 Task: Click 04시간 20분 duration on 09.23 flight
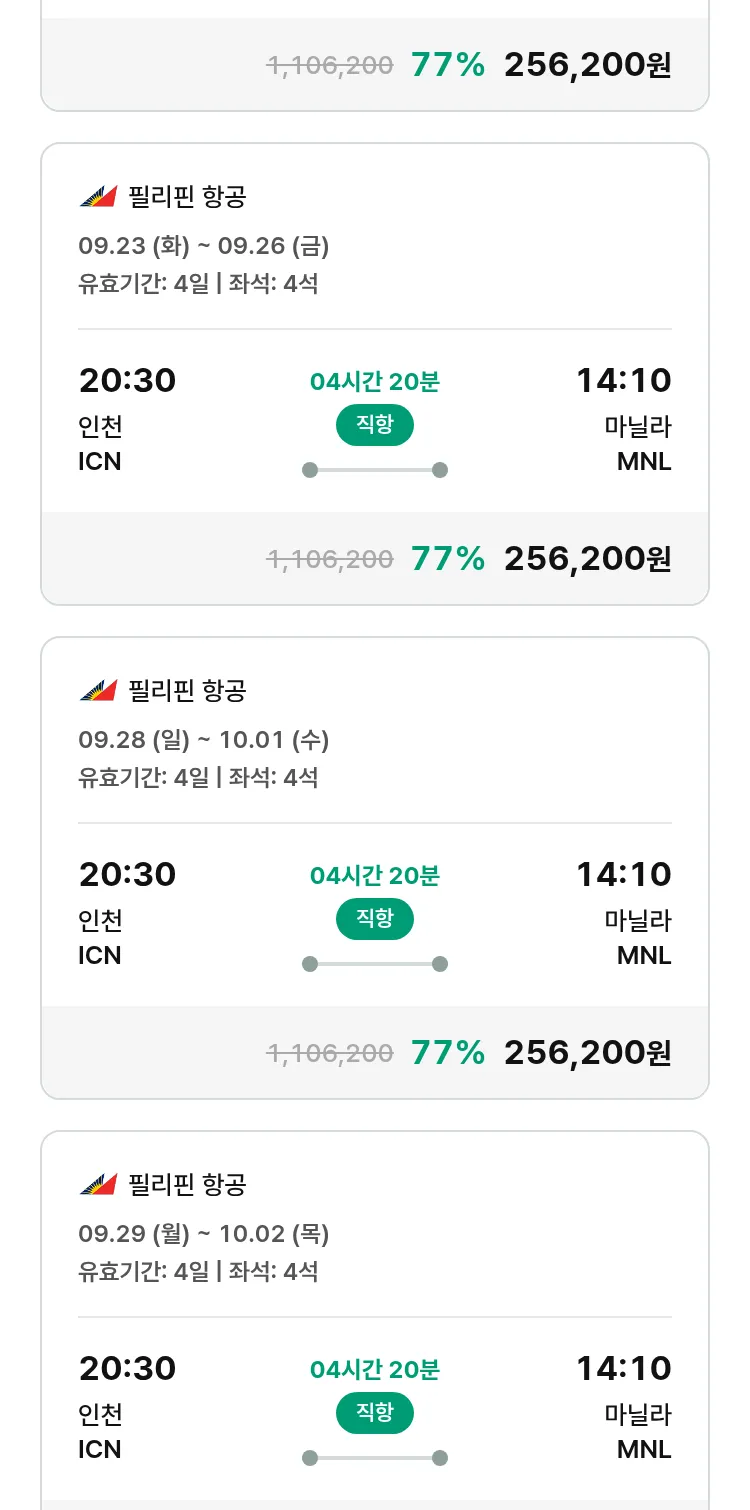(x=375, y=382)
